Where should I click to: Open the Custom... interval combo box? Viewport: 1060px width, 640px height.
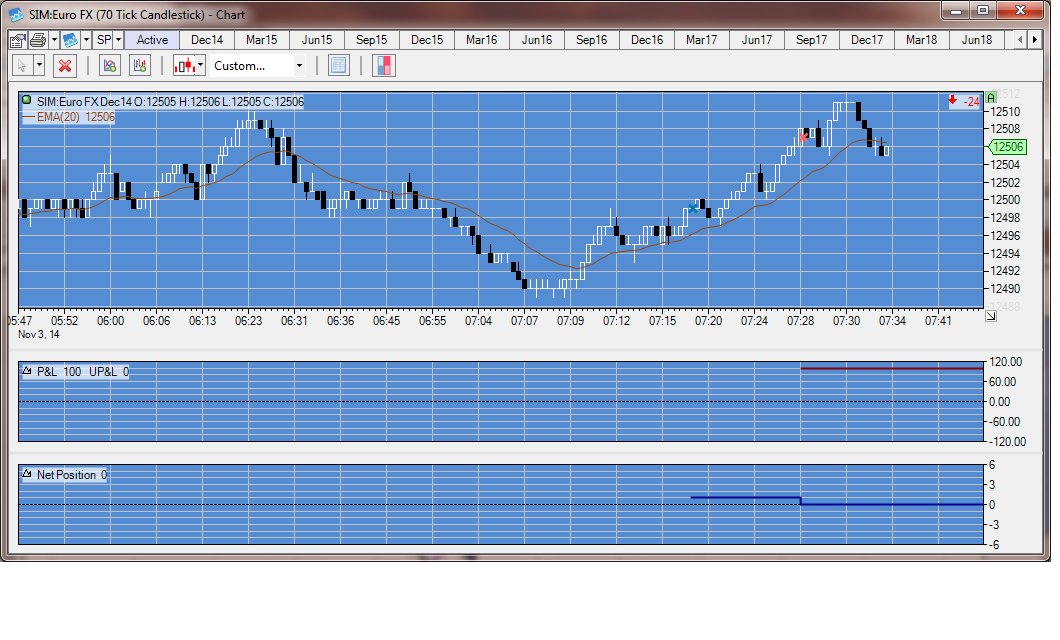point(258,66)
